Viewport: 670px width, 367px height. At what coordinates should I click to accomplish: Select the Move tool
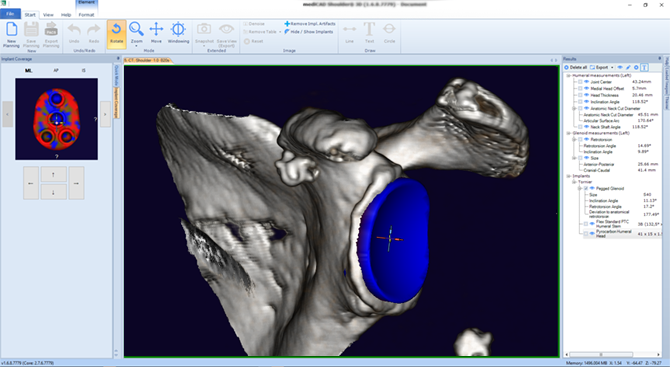156,33
